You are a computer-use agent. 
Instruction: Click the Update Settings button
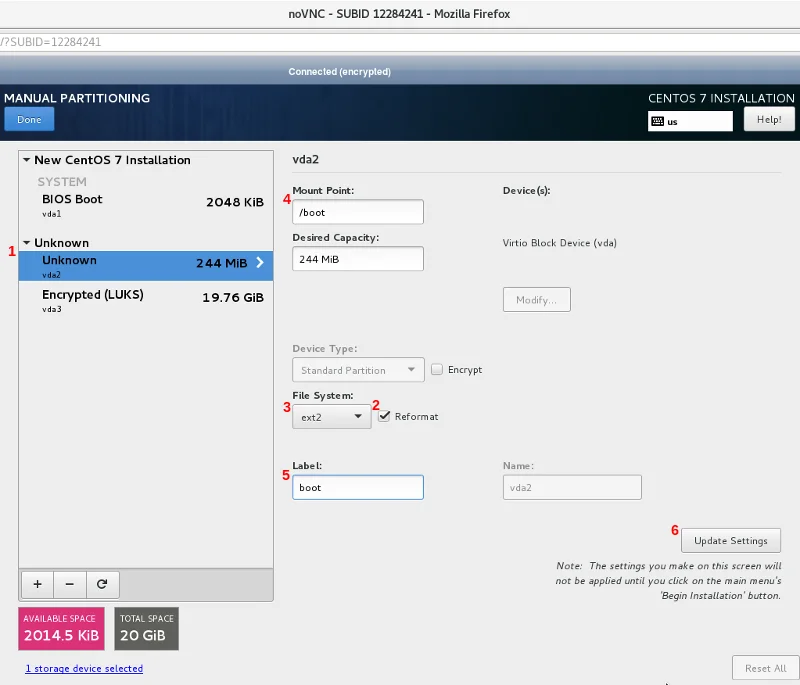tap(730, 541)
